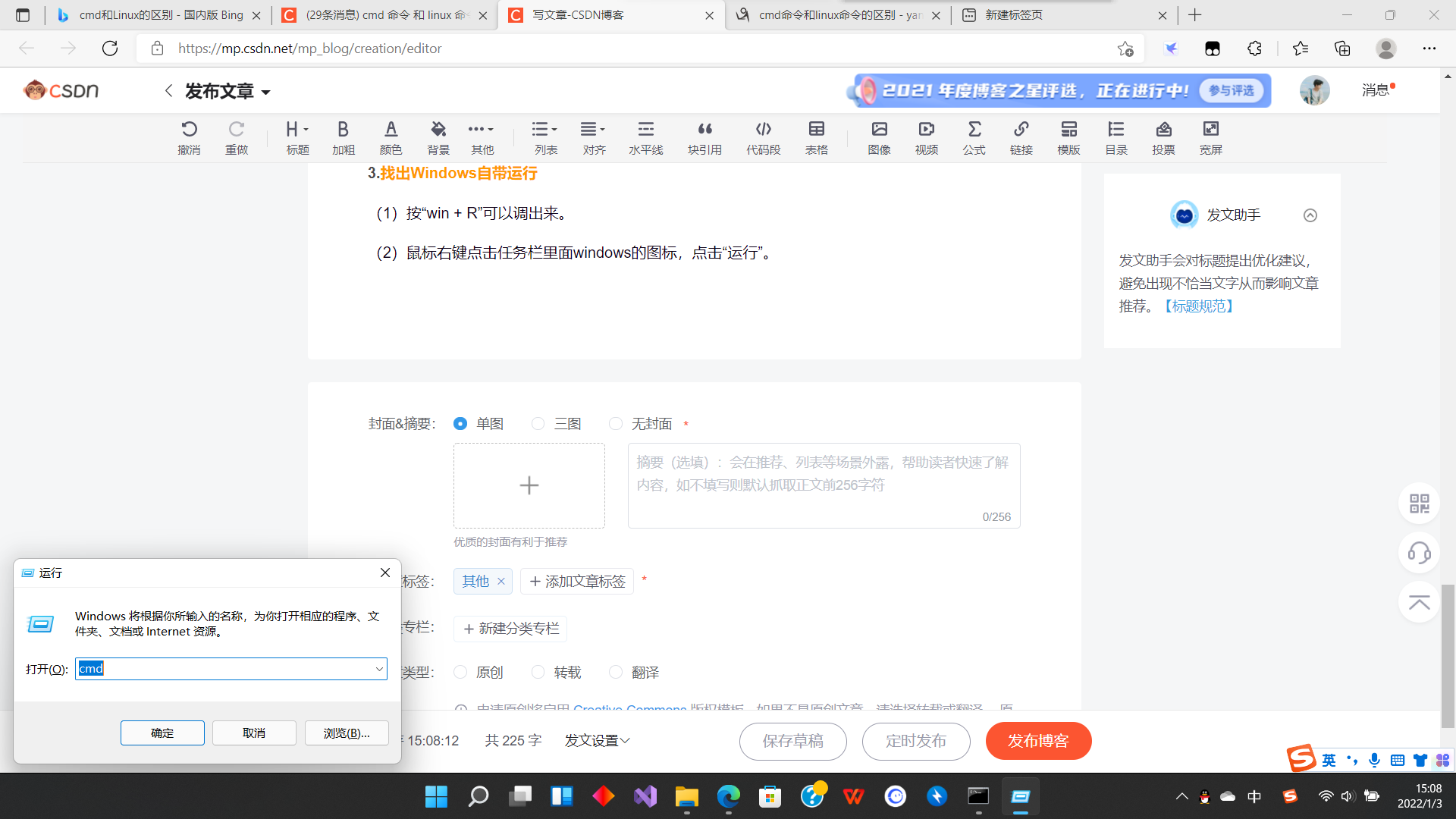Choose 无封面 no-cover option
Screen dimensions: 1456x819
(x=616, y=424)
